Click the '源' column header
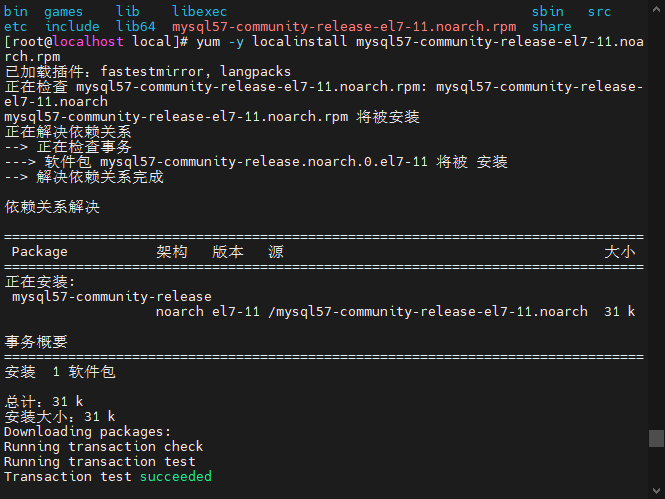665x499 pixels. tap(276, 252)
